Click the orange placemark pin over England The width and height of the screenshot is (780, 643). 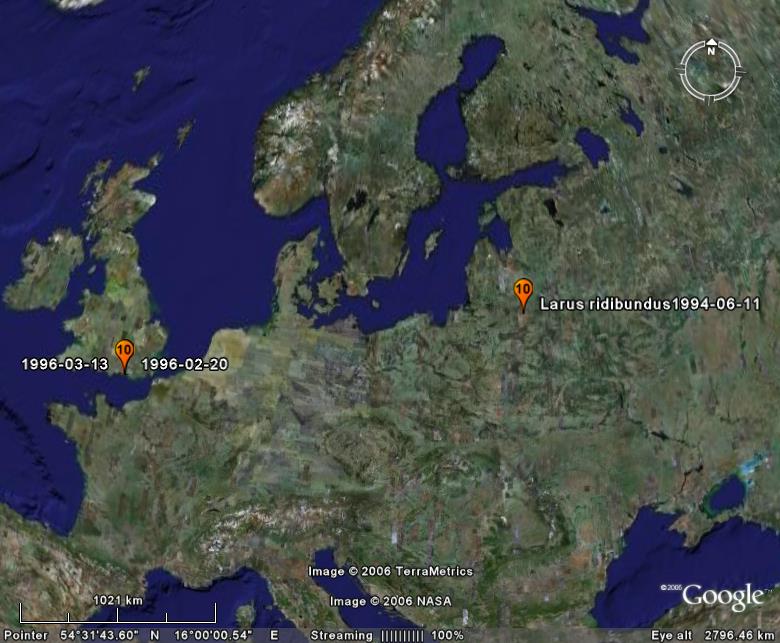pos(124,354)
